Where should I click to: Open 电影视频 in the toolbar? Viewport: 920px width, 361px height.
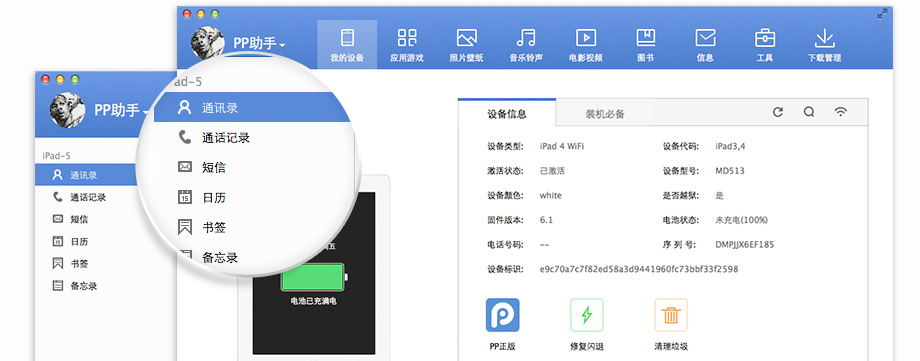tap(586, 45)
